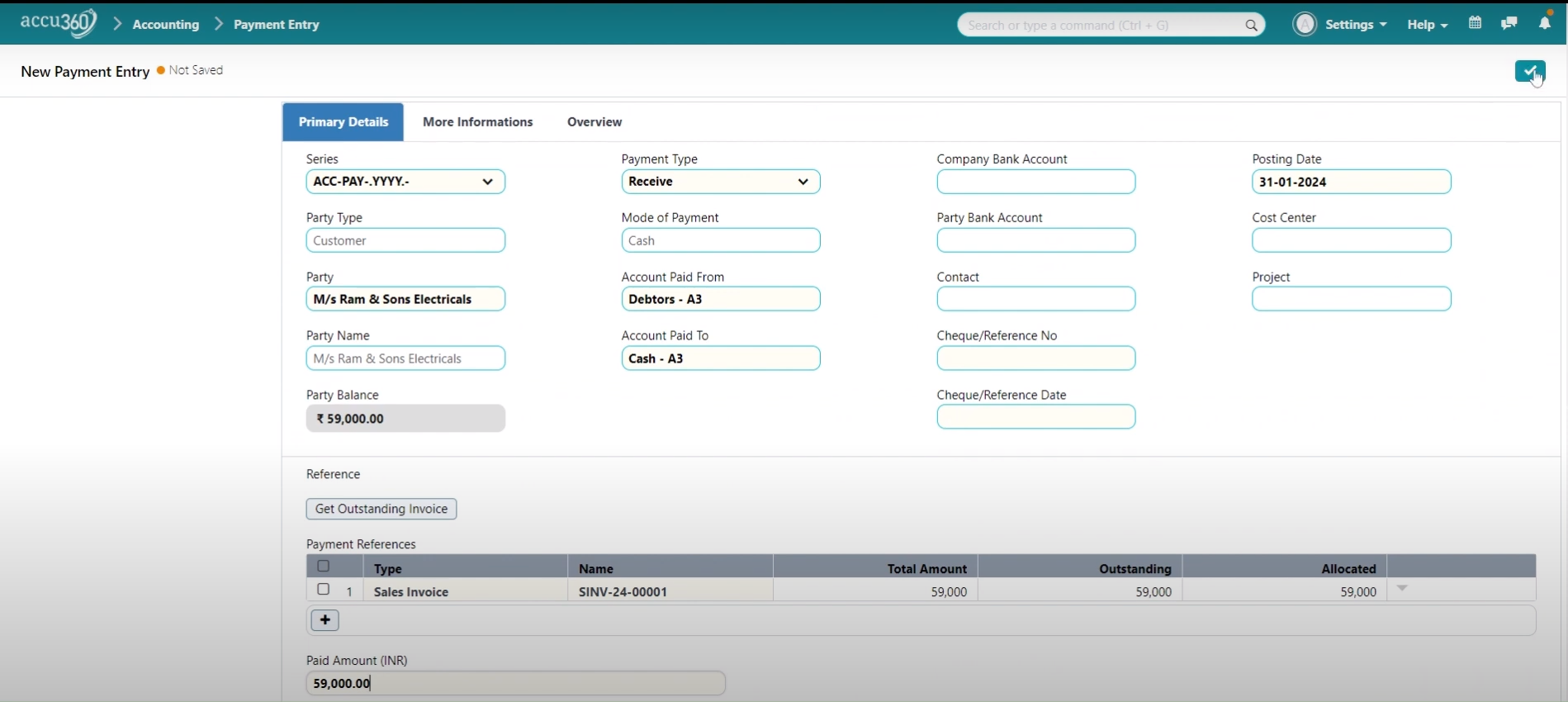
Task: Open the Series ACC-PAY-.YYYY.- dropdown
Action: coord(405,182)
